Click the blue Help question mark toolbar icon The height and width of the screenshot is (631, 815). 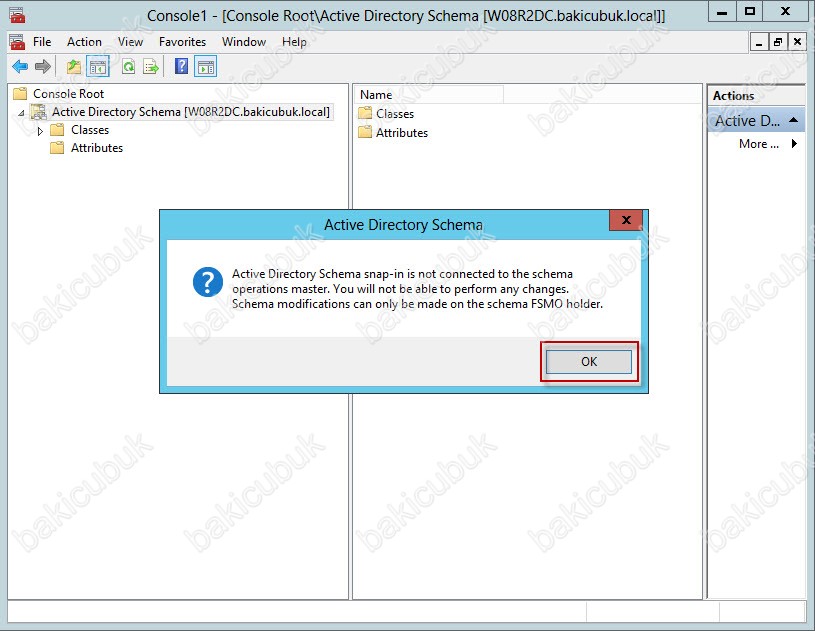[x=181, y=66]
